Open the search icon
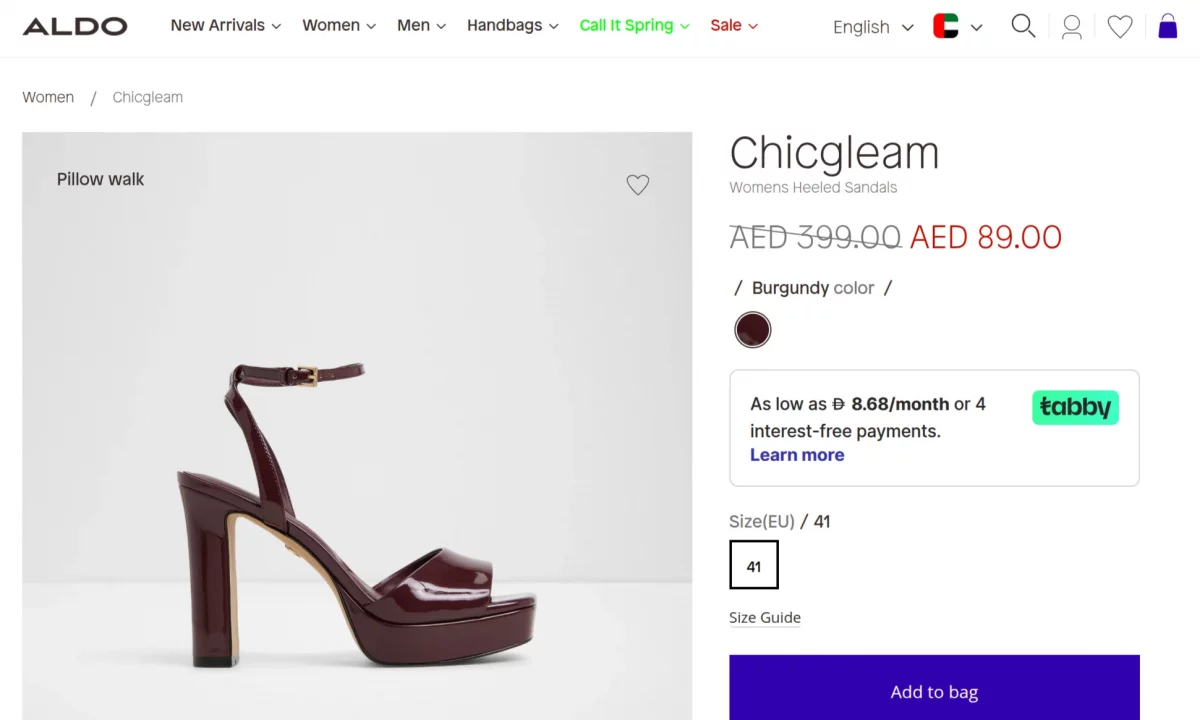The width and height of the screenshot is (1200, 720). tap(1023, 26)
